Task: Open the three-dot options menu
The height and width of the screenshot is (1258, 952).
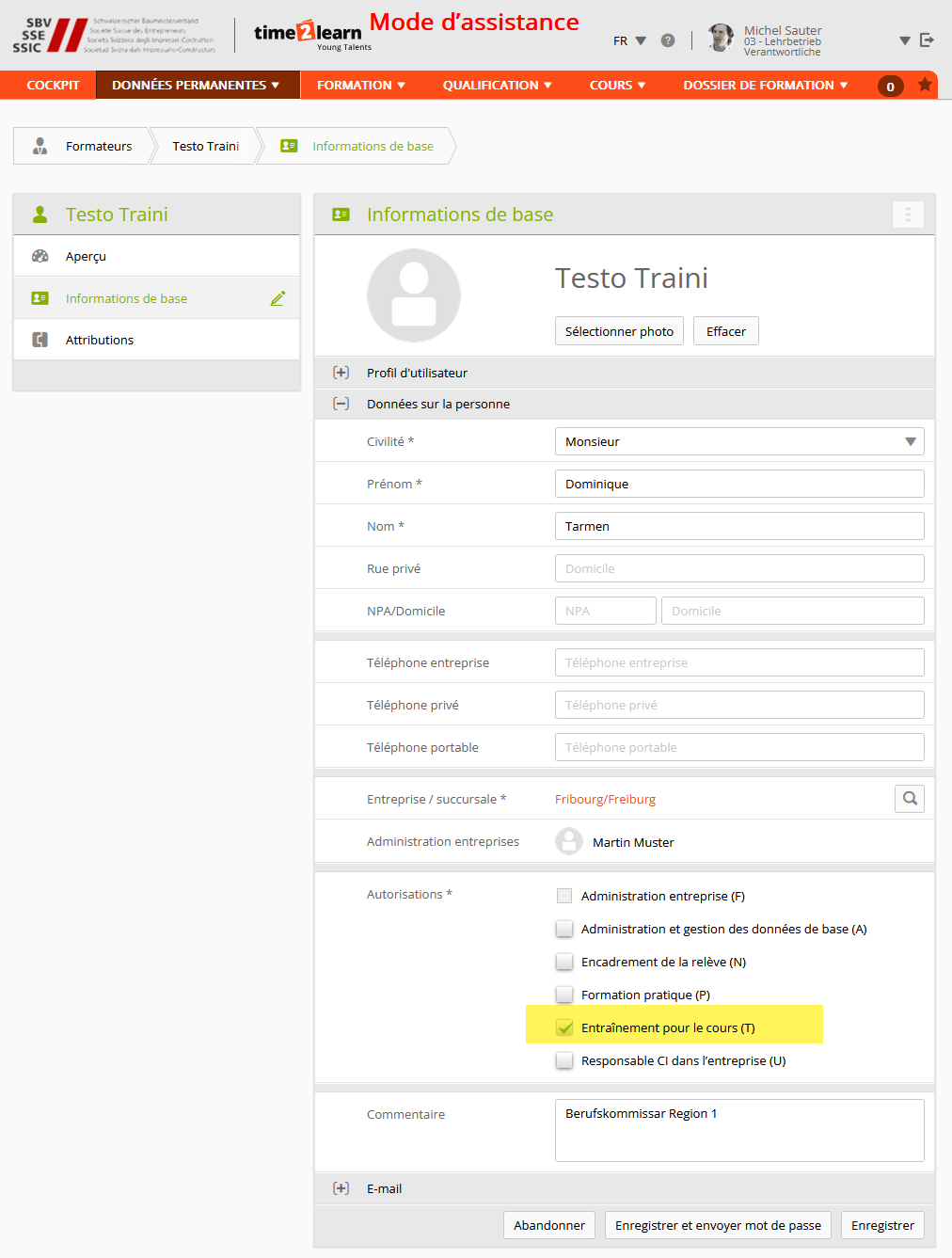Action: click(x=908, y=215)
